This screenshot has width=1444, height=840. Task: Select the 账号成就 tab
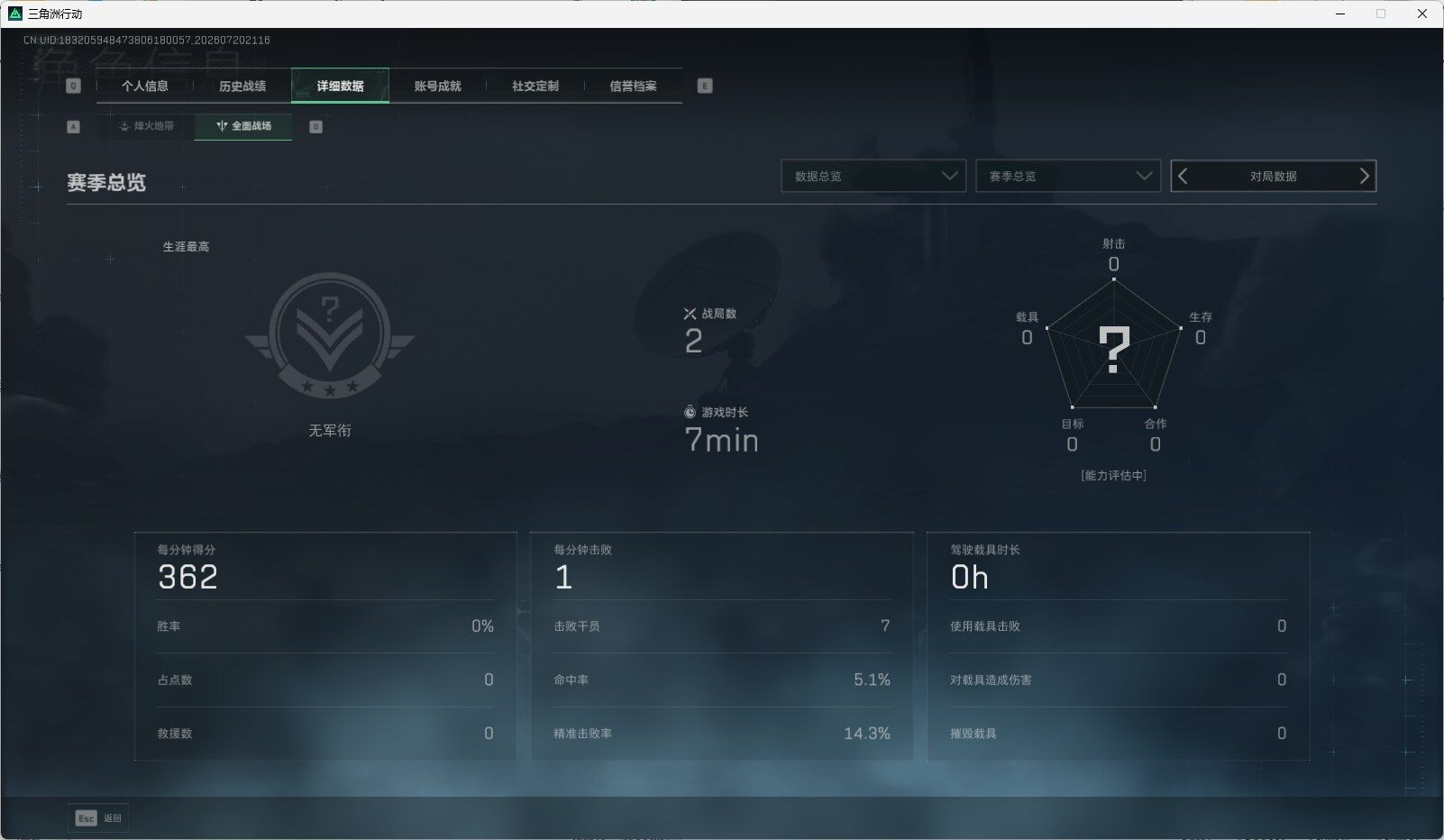click(438, 86)
